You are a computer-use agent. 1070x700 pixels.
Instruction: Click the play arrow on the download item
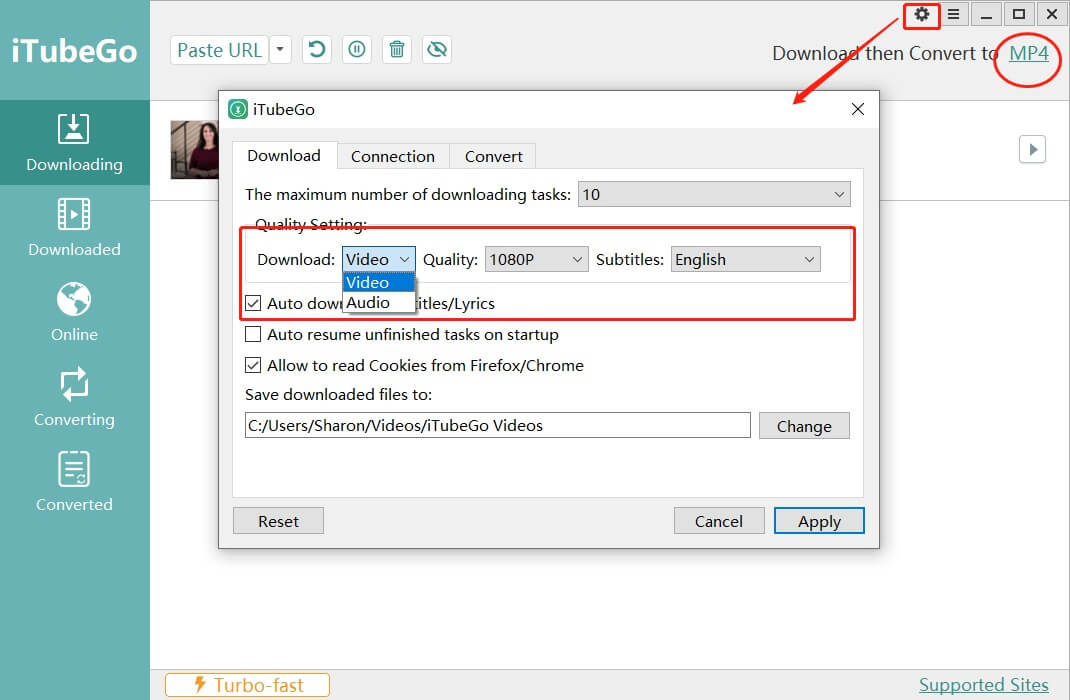(x=1032, y=149)
